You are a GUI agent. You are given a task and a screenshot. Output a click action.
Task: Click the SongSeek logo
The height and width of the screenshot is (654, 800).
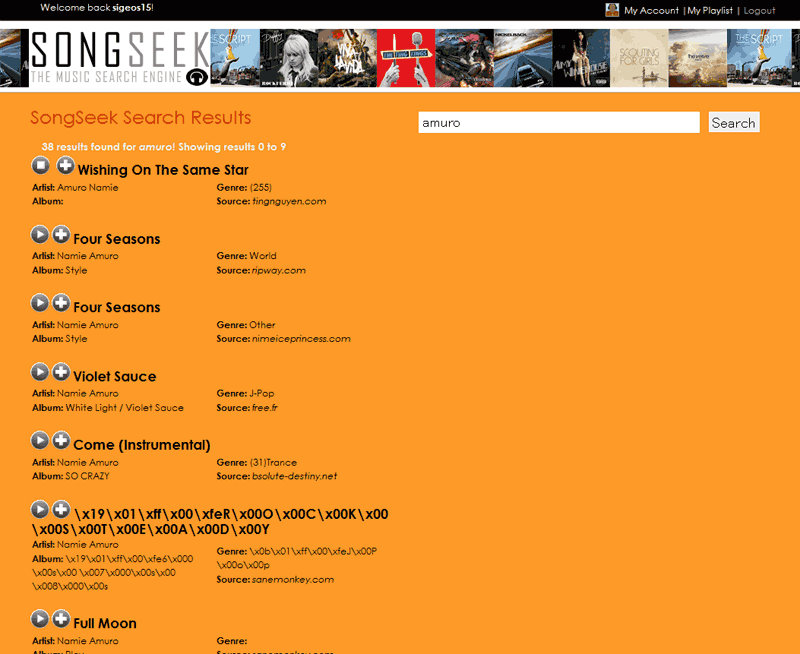pos(119,58)
